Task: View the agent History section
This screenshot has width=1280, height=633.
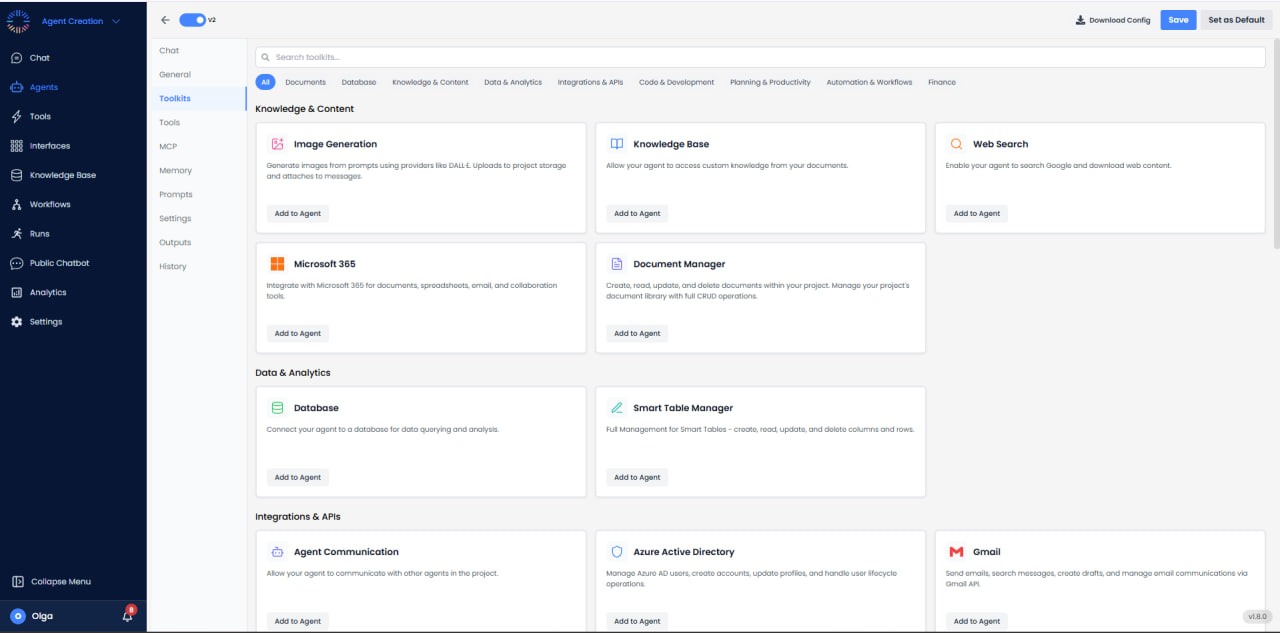Action: (173, 266)
